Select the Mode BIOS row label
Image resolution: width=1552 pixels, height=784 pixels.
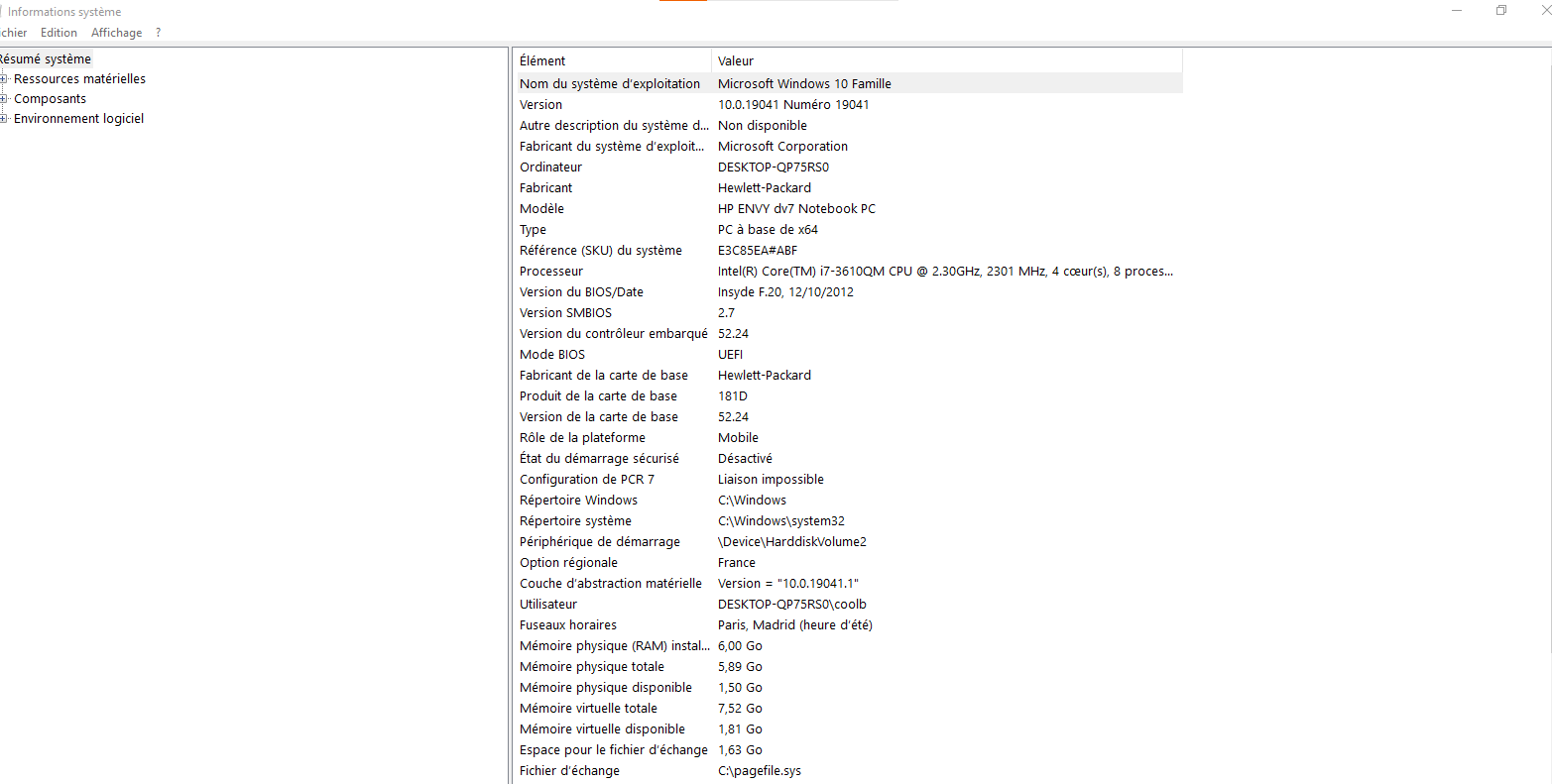pos(552,355)
